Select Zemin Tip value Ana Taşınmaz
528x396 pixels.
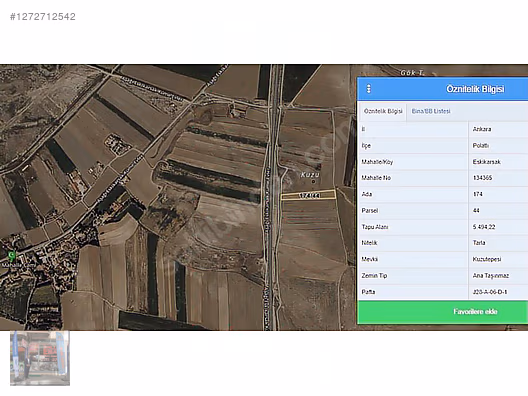pyautogui.click(x=491, y=276)
